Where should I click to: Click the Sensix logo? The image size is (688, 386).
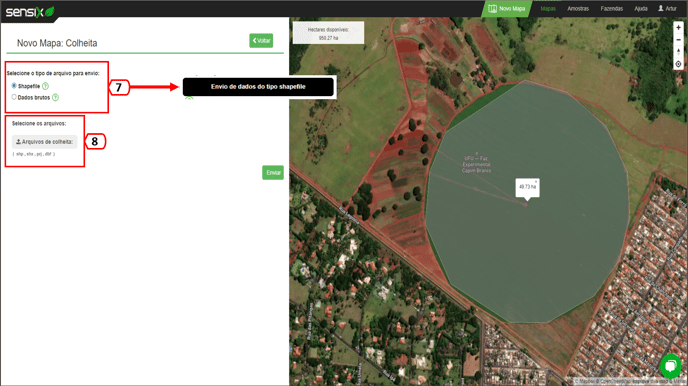coord(30,12)
